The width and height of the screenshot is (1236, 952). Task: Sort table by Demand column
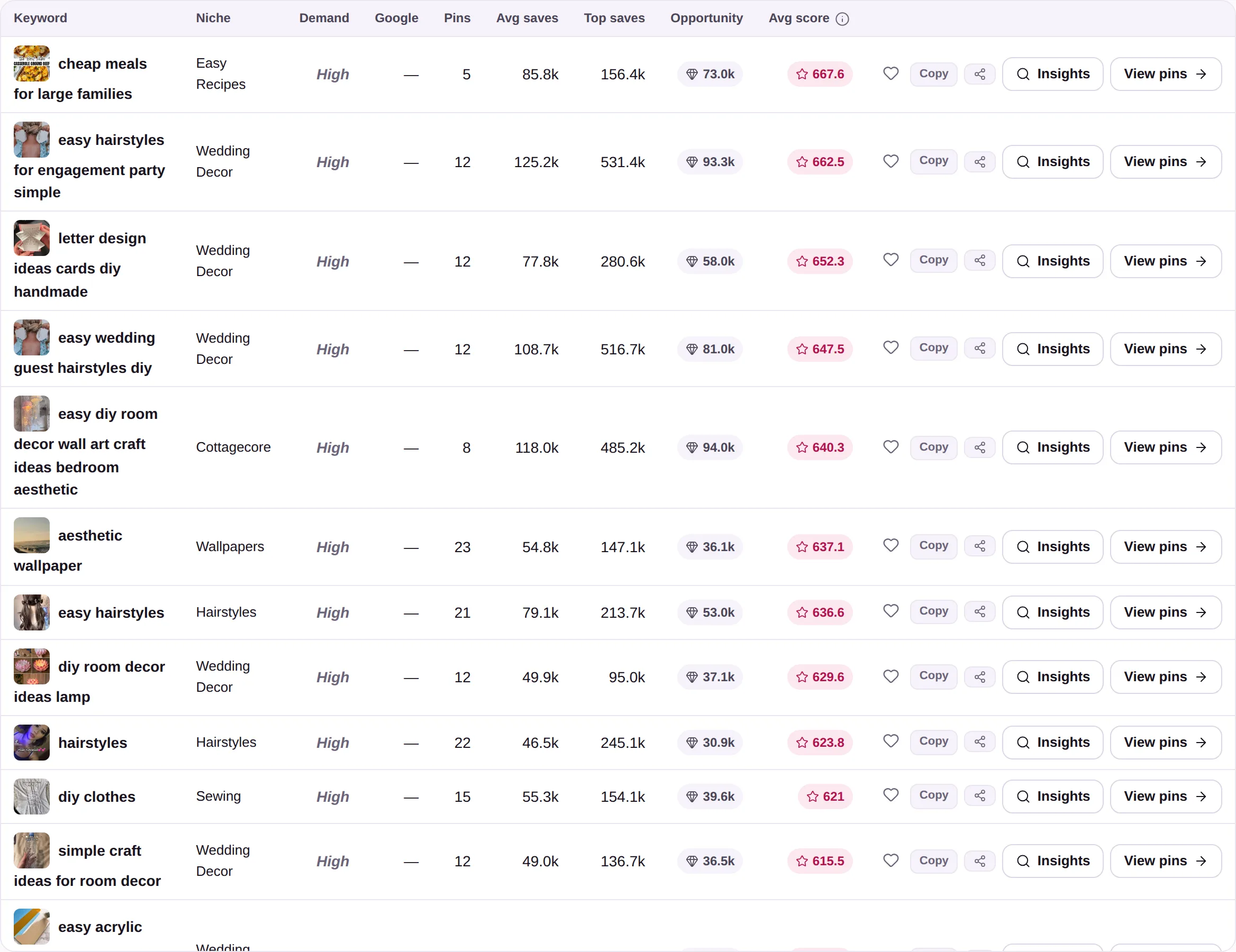(324, 18)
